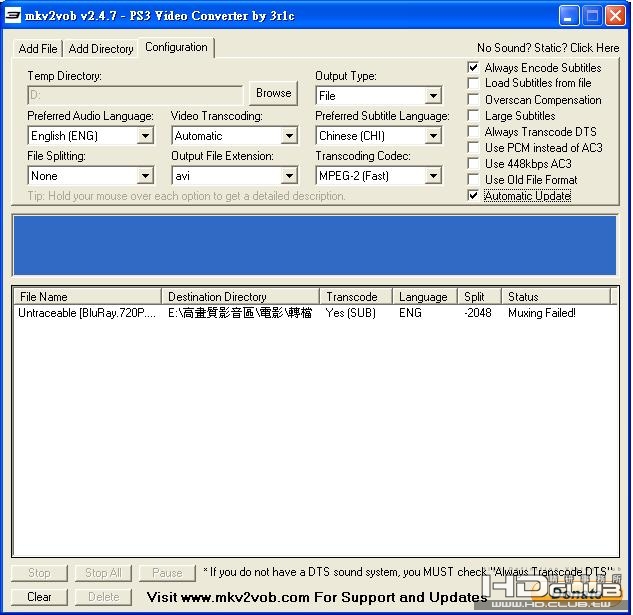Enable Overscan Compensation checkbox
Viewport: 633px width, 615px height.
click(473, 100)
